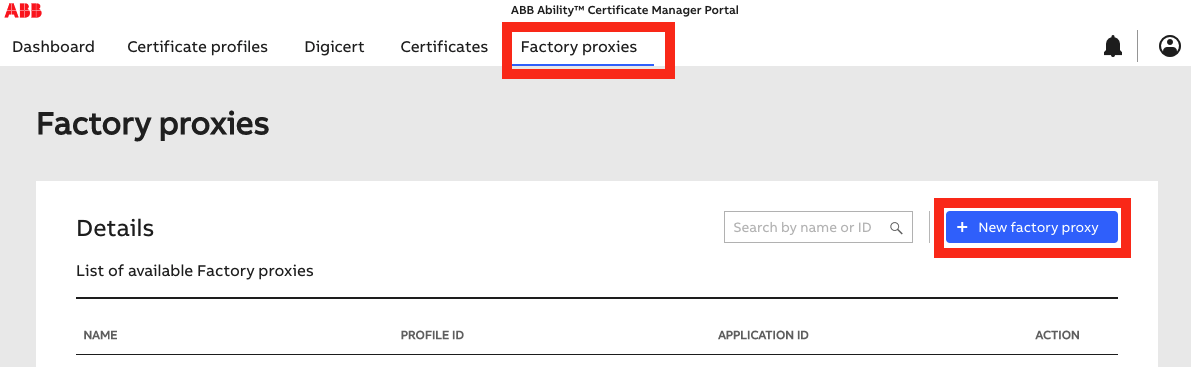1191x367 pixels.
Task: Click the ABB logo
Action: coord(23,11)
